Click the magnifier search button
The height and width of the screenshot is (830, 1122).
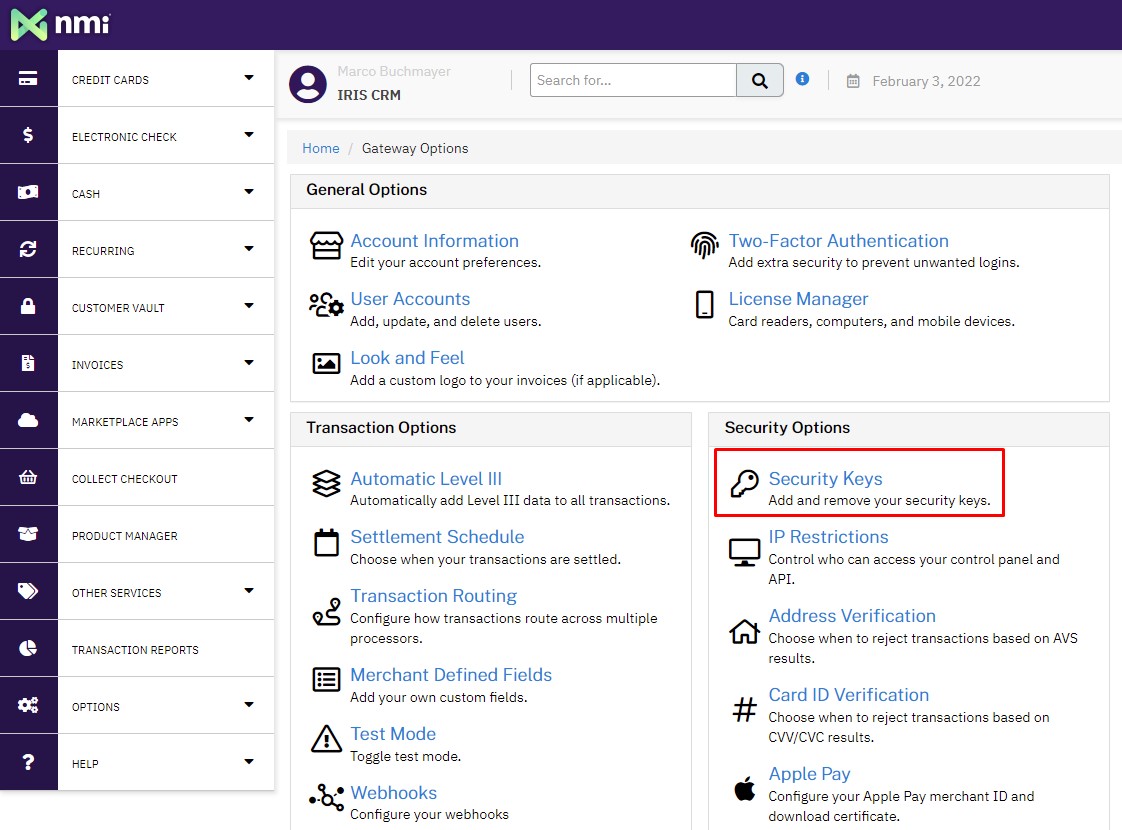tap(760, 80)
